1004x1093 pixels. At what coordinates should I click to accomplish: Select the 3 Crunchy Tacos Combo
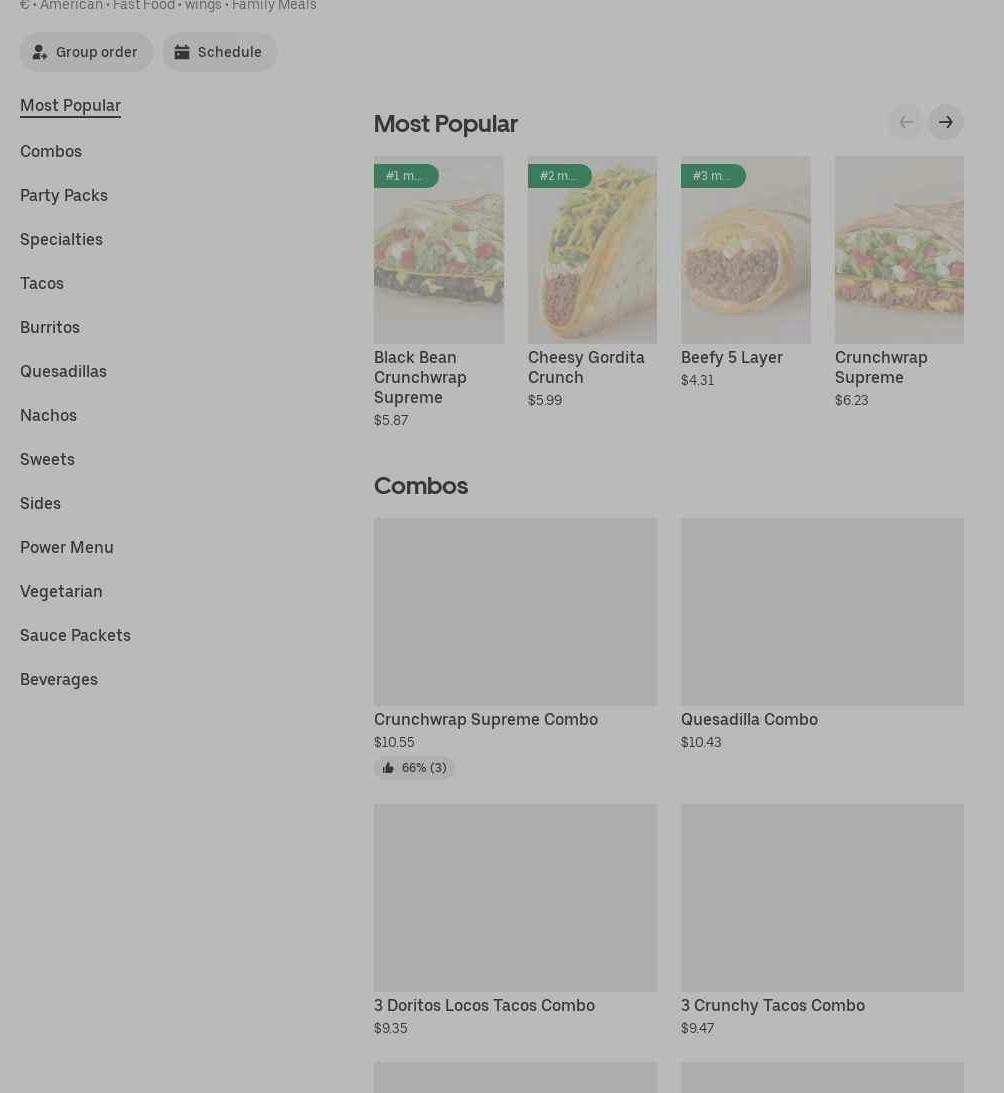pyautogui.click(x=822, y=898)
